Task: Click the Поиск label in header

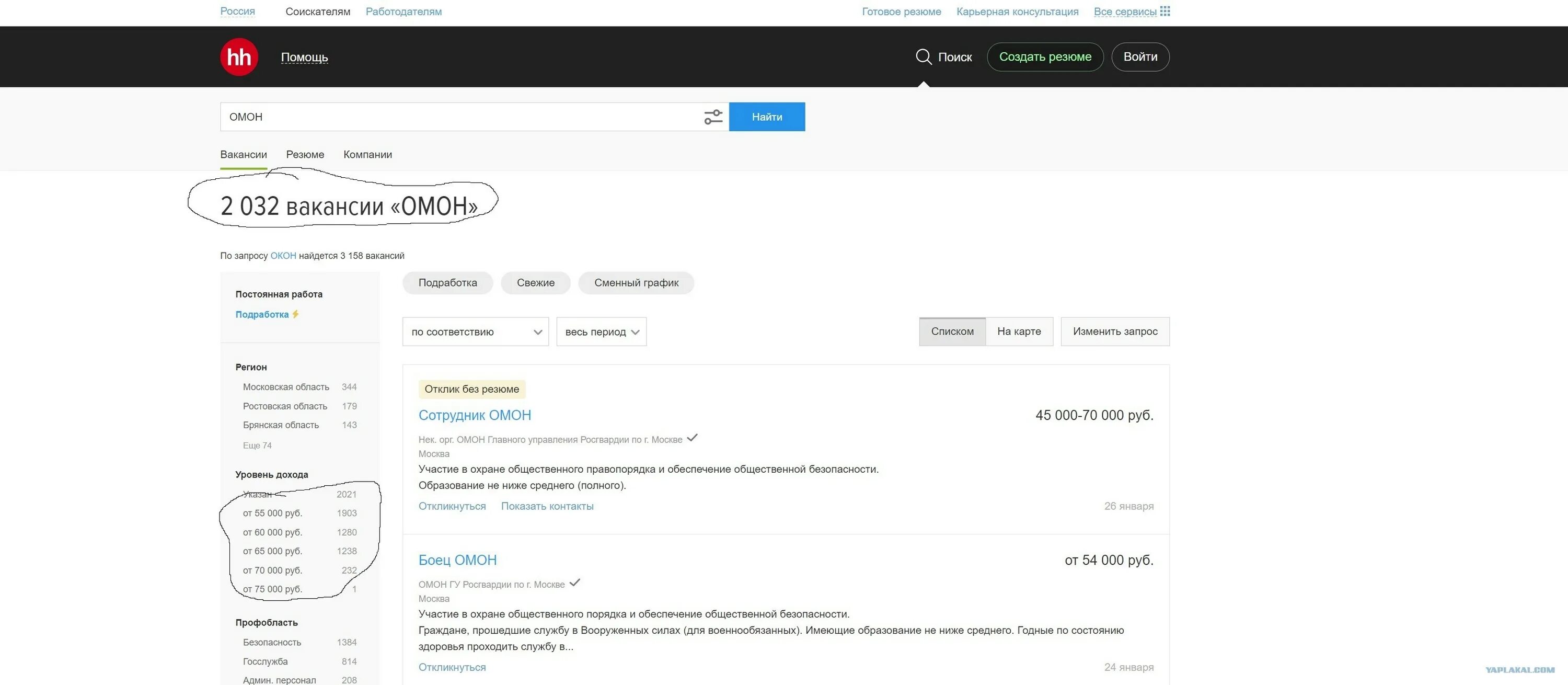Action: pos(954,57)
